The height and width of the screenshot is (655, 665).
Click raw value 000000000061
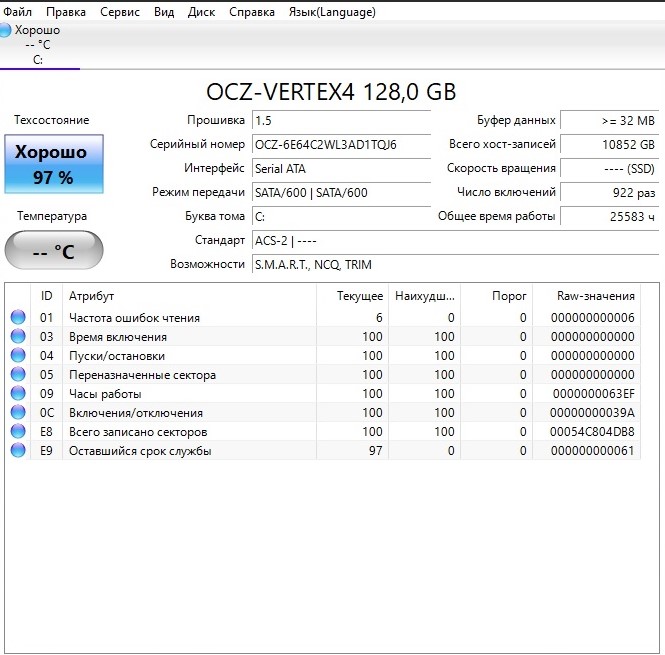coord(593,451)
